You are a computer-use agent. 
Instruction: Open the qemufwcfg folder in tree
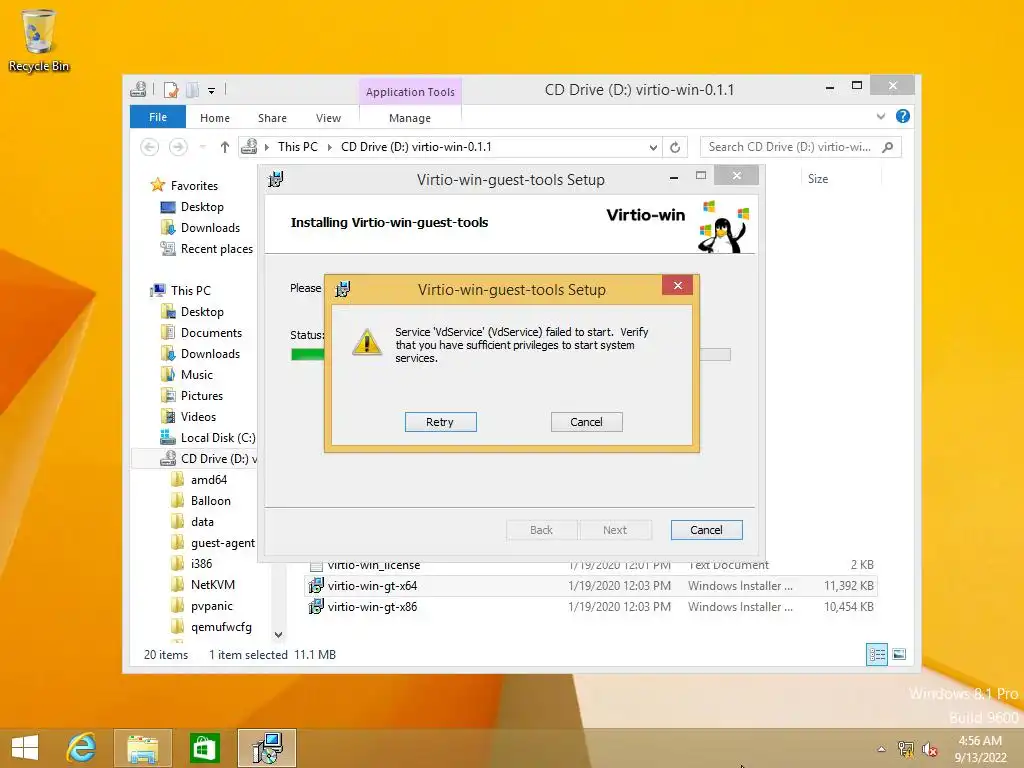point(221,627)
